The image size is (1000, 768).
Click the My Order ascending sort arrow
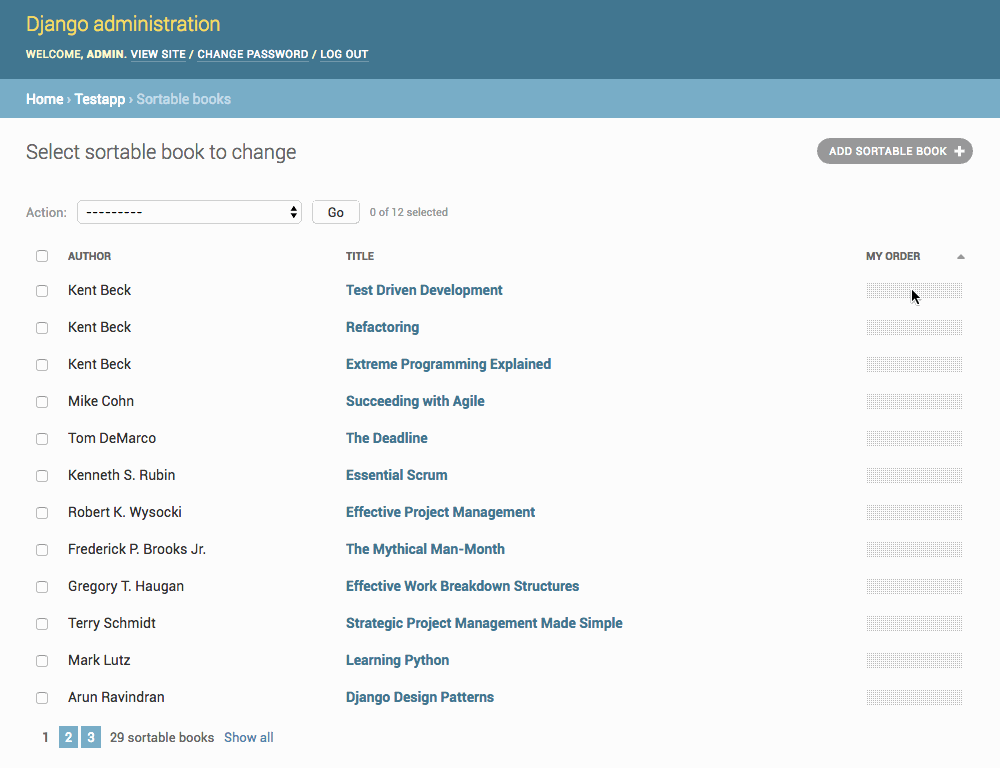(960, 257)
